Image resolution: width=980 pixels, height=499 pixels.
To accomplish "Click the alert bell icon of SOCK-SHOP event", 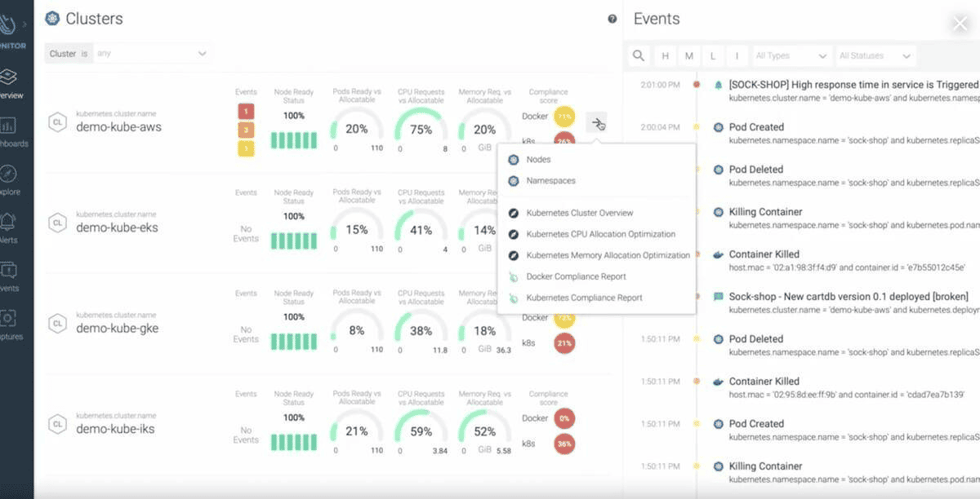I will coord(718,84).
